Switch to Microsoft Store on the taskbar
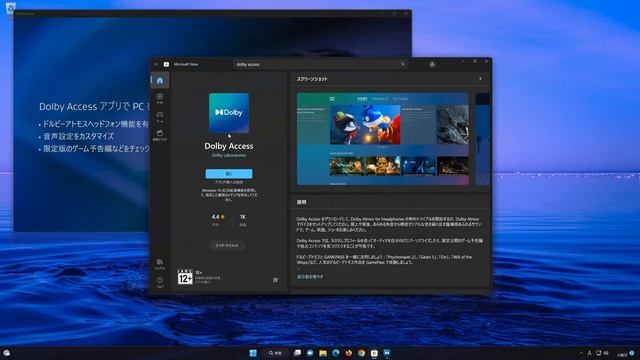This screenshot has width=640, height=360. point(374,353)
